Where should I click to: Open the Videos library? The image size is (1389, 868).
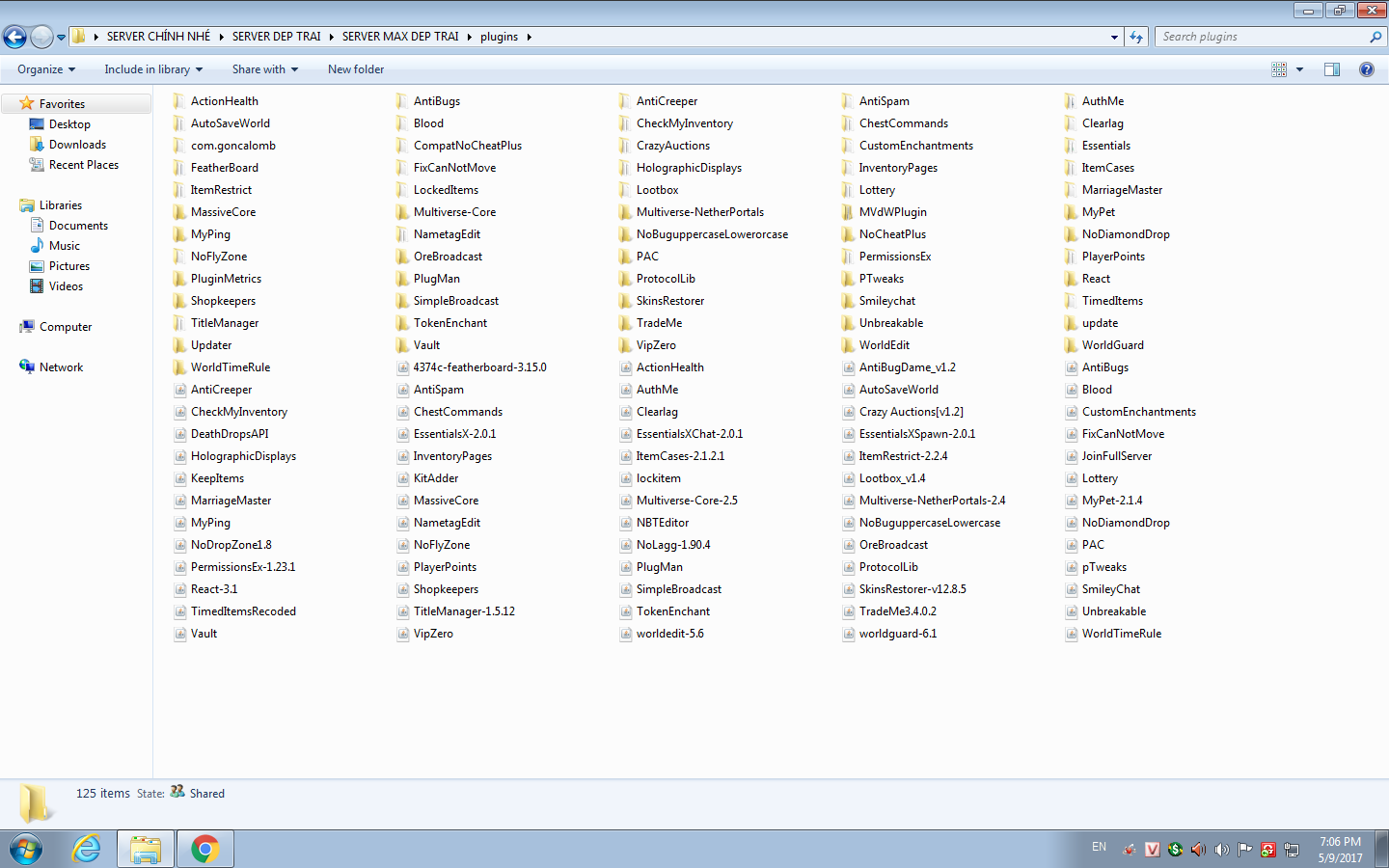66,286
